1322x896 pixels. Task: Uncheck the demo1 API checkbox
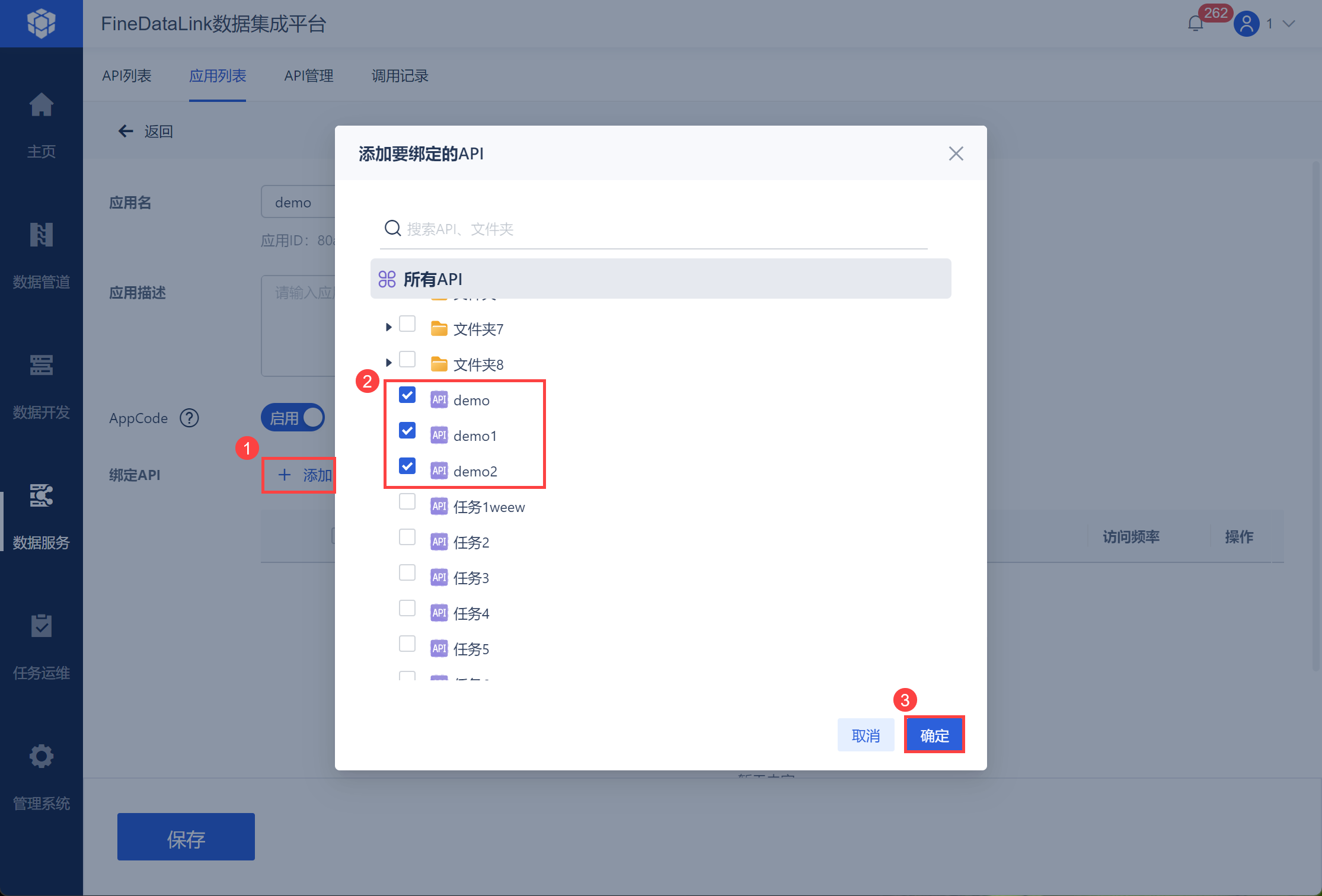tap(407, 431)
